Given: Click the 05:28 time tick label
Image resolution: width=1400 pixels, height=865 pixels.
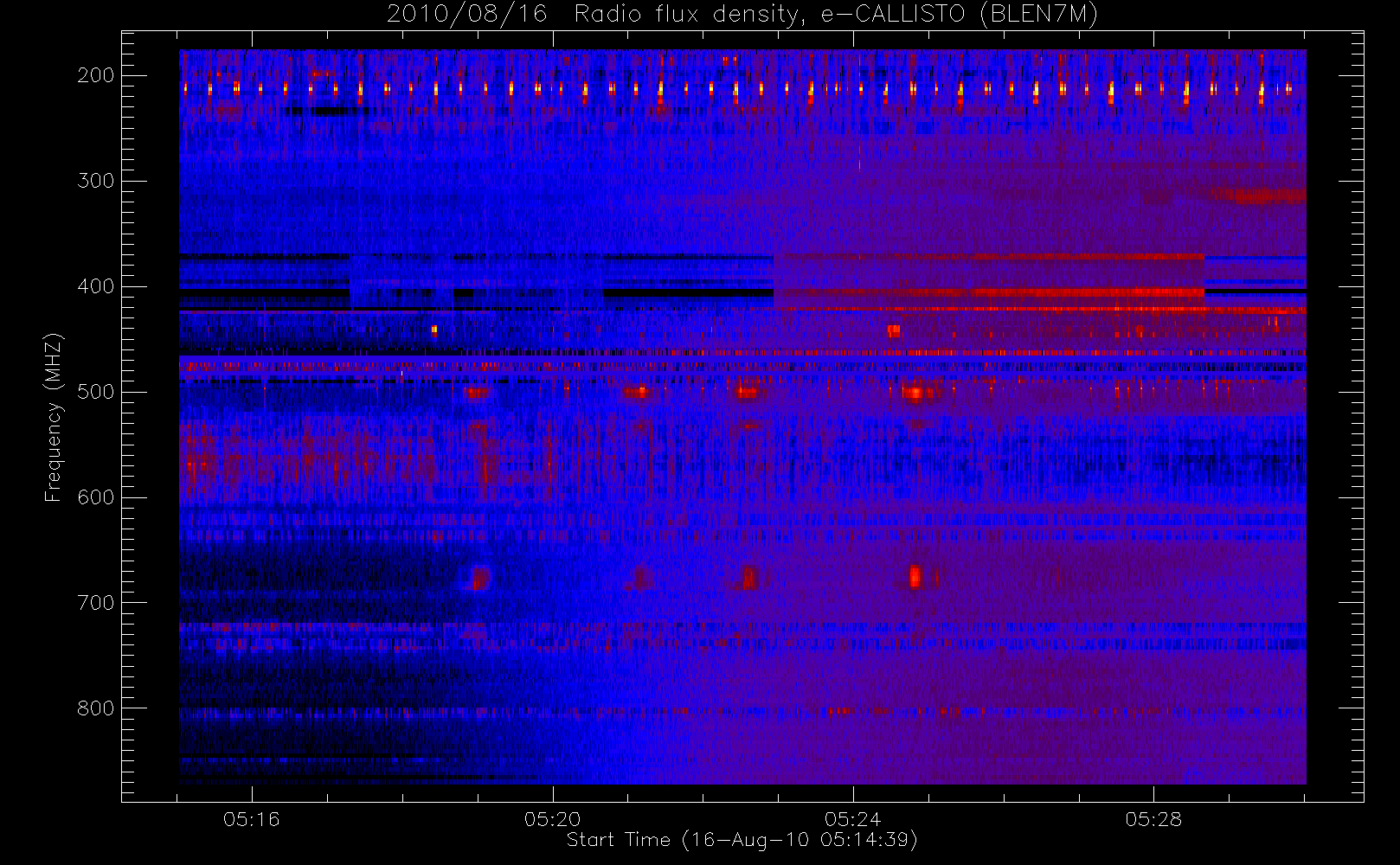Looking at the screenshot, I should tap(1153, 819).
